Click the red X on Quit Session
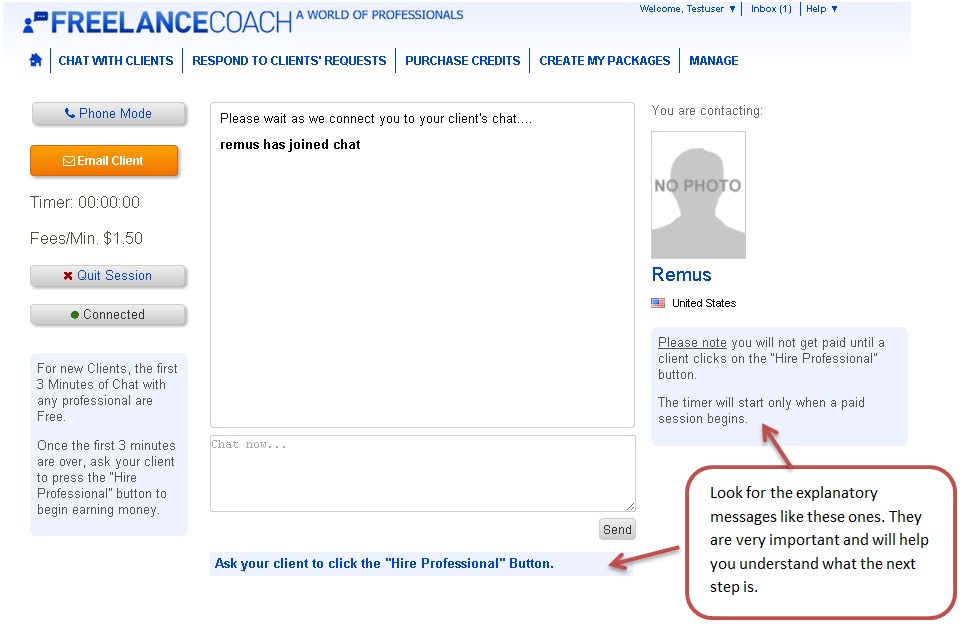 pyautogui.click(x=68, y=276)
